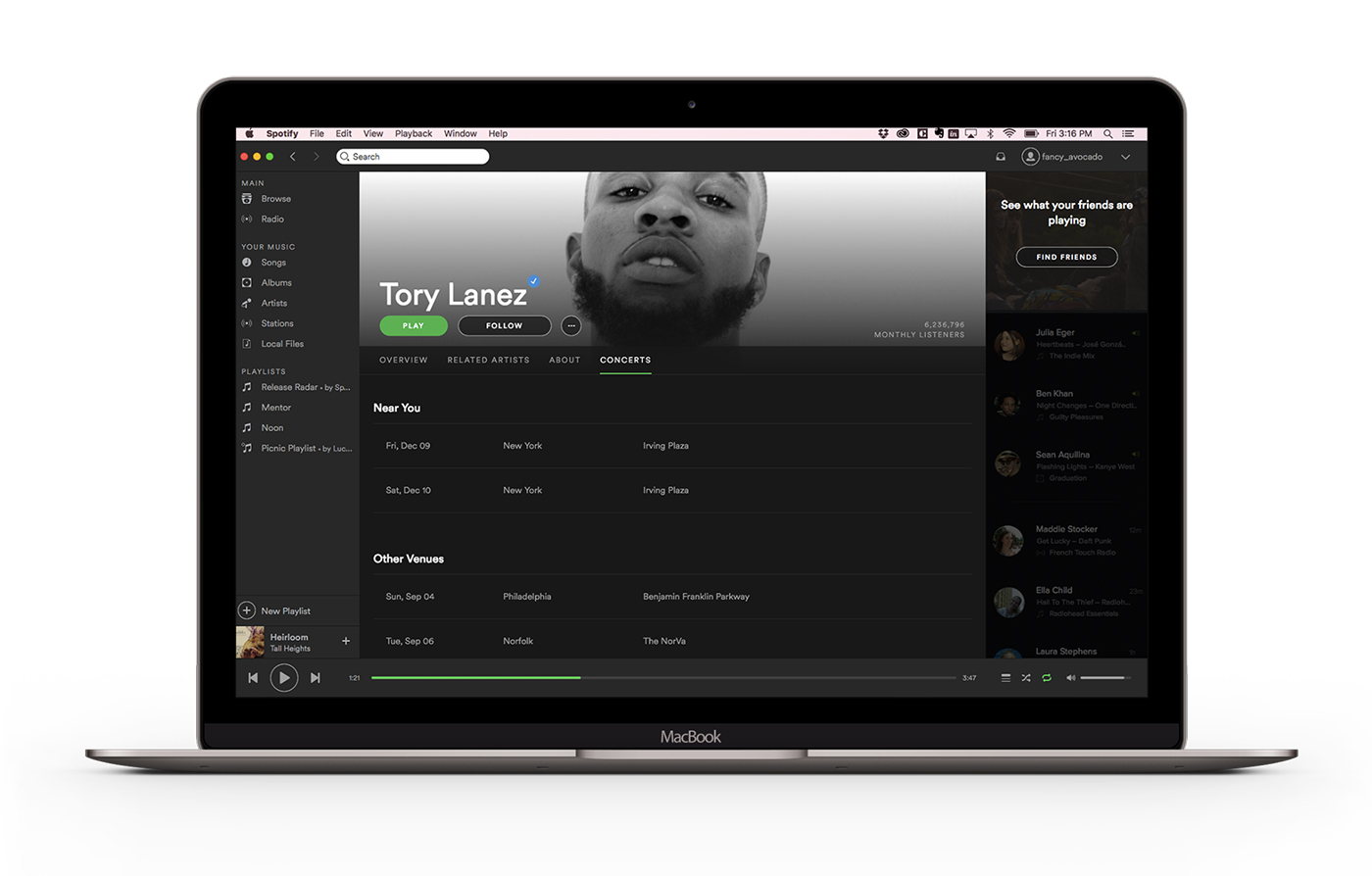Screen dimensions: 1372x876
Task: Open the Wi-Fi status menu
Action: pyautogui.click(x=1008, y=133)
